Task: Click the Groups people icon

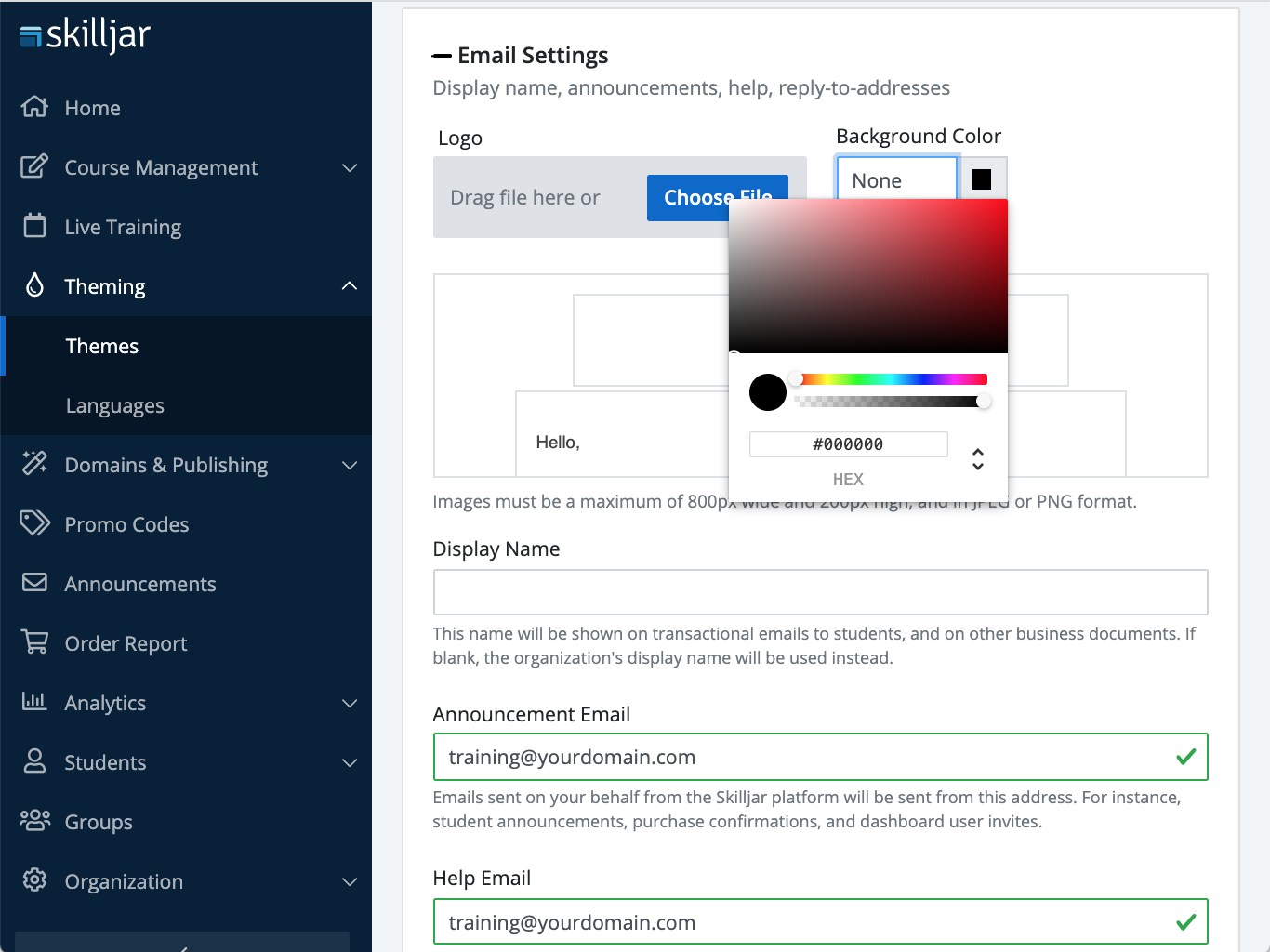Action: [35, 820]
